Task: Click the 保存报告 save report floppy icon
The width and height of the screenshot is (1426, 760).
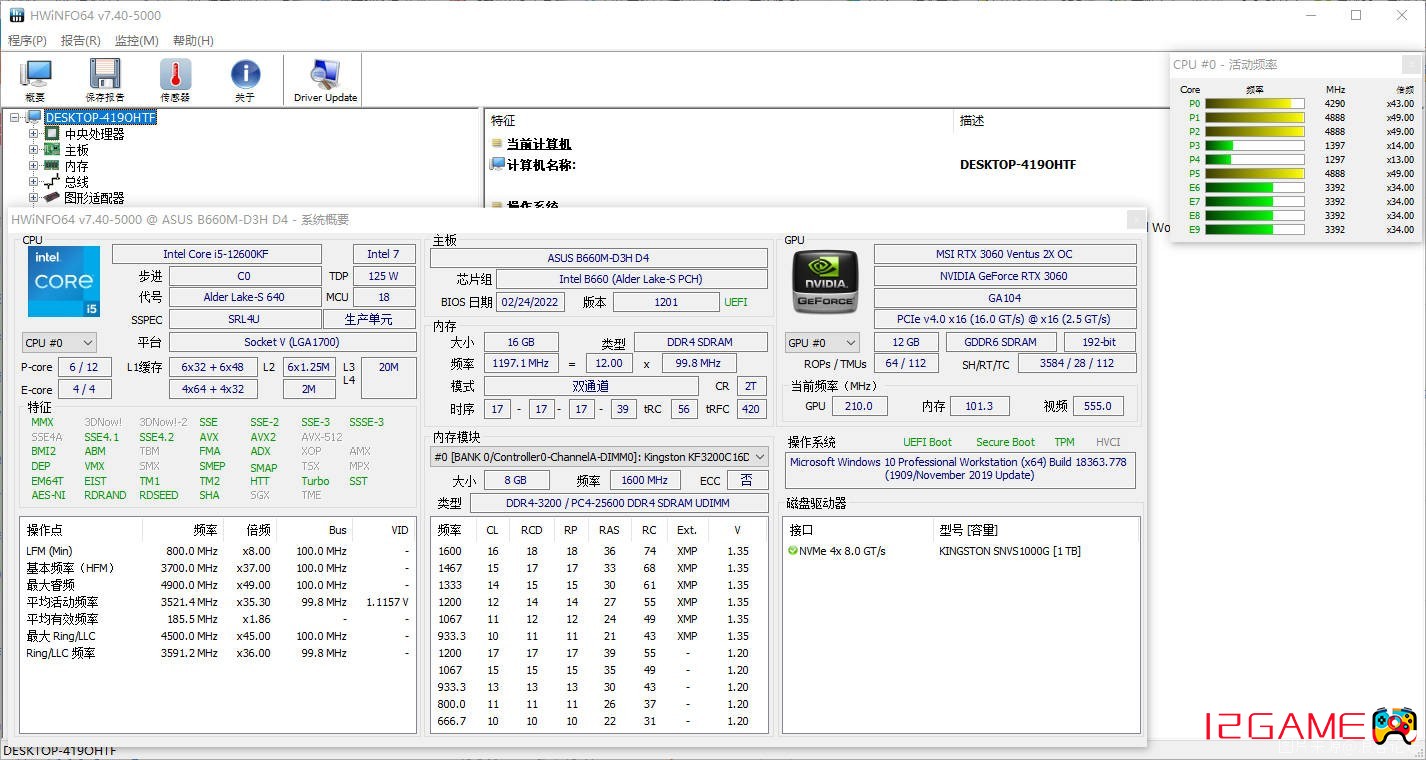Action: pos(105,80)
